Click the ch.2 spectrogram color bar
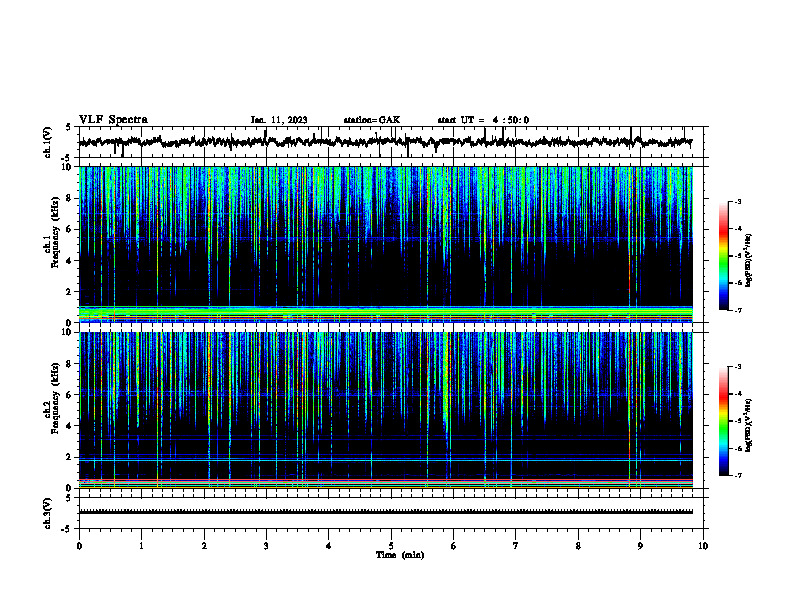The height and width of the screenshot is (612, 792). coord(723,421)
